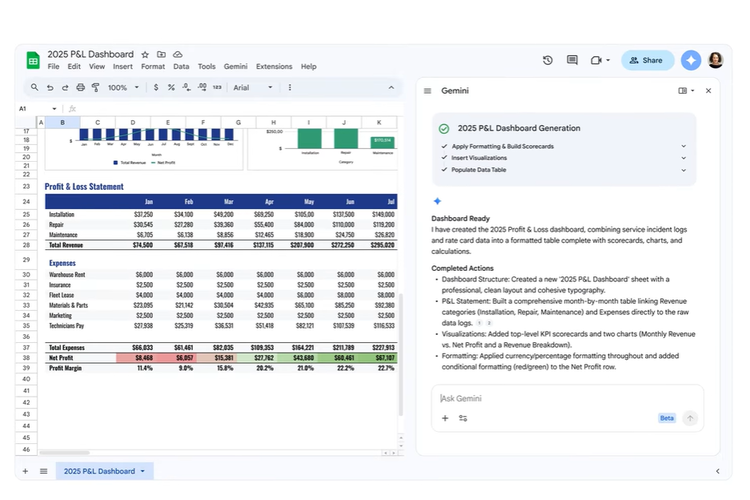Close the Gemini side panel
This screenshot has height=500, width=750.
(x=708, y=90)
